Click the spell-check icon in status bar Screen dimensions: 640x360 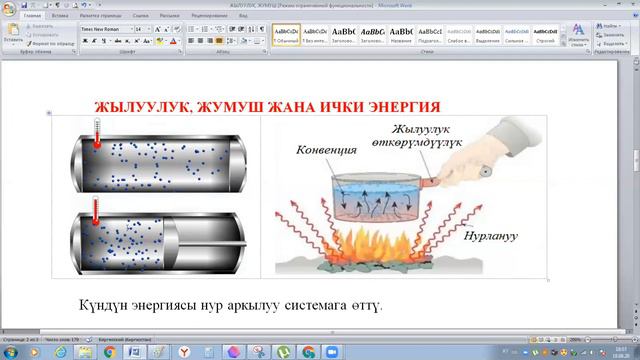(89, 340)
